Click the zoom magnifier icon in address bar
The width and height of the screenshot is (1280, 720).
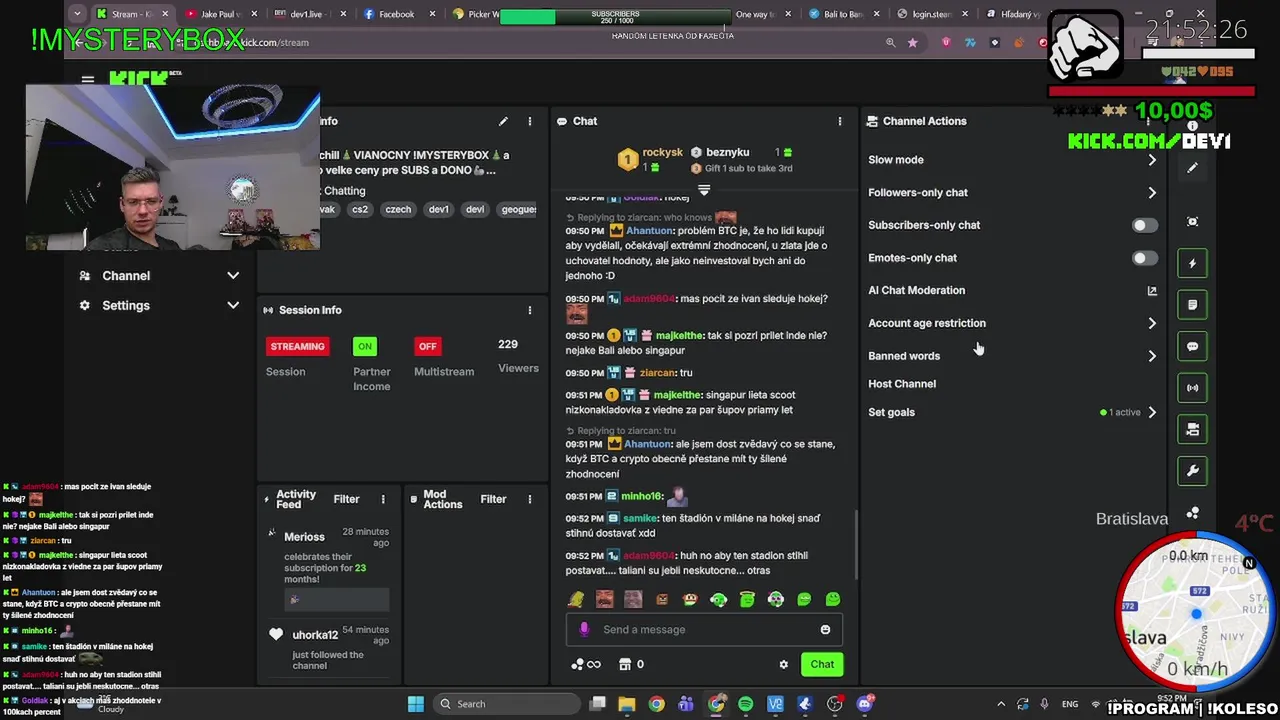point(890,43)
